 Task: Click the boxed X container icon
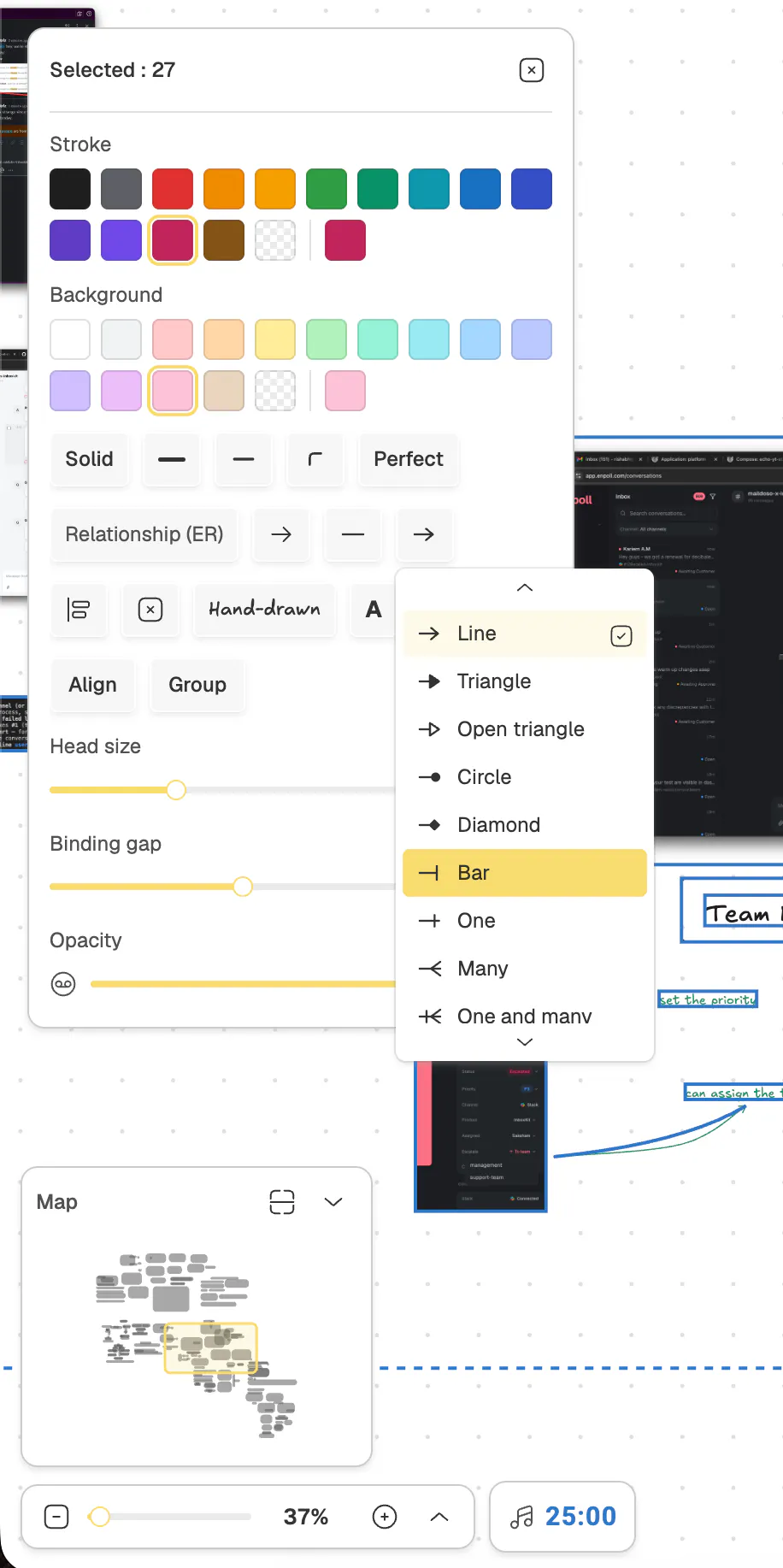pos(150,610)
